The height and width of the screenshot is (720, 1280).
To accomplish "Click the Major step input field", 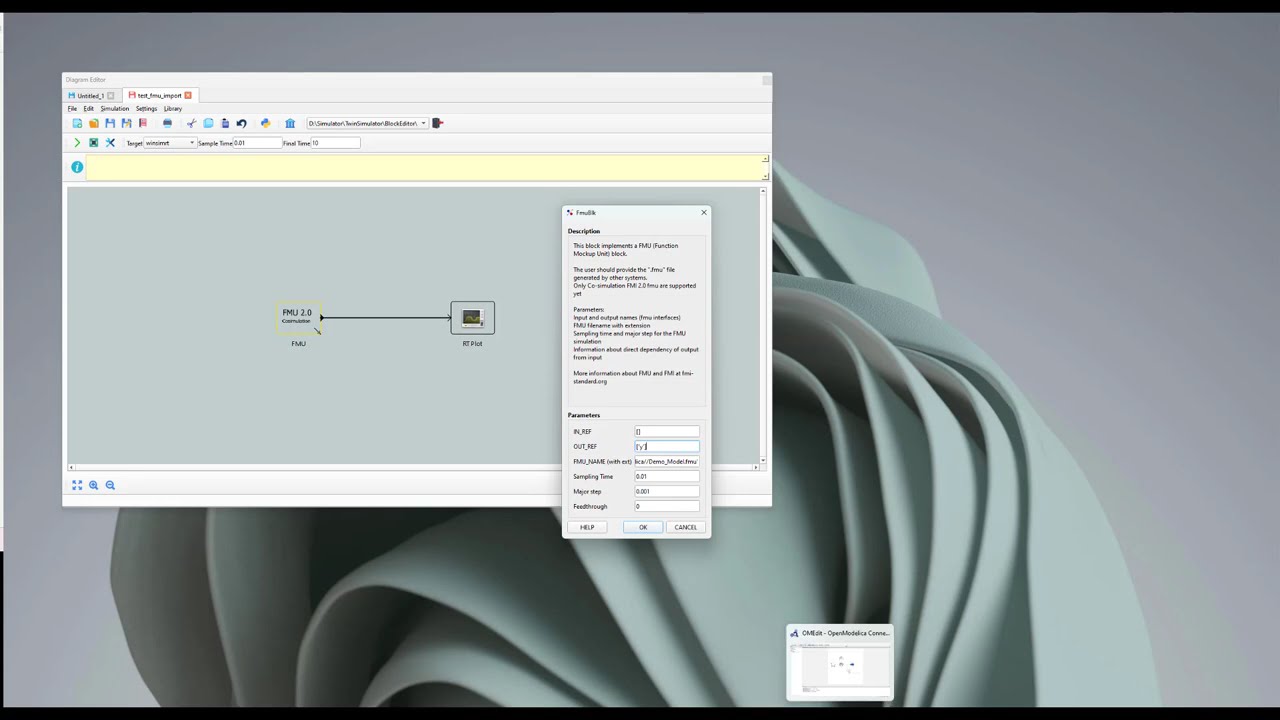I will (x=667, y=491).
